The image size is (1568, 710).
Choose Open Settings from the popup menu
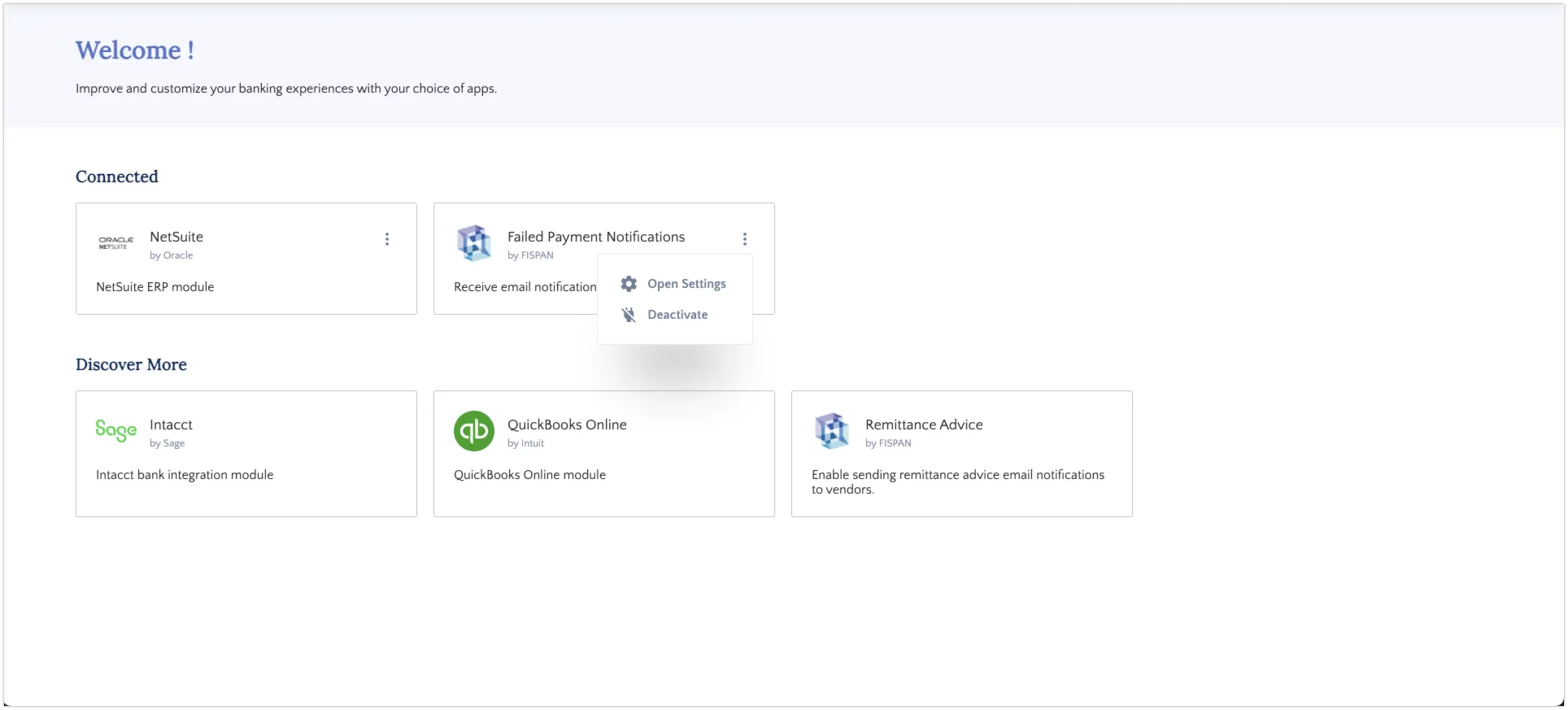(686, 284)
